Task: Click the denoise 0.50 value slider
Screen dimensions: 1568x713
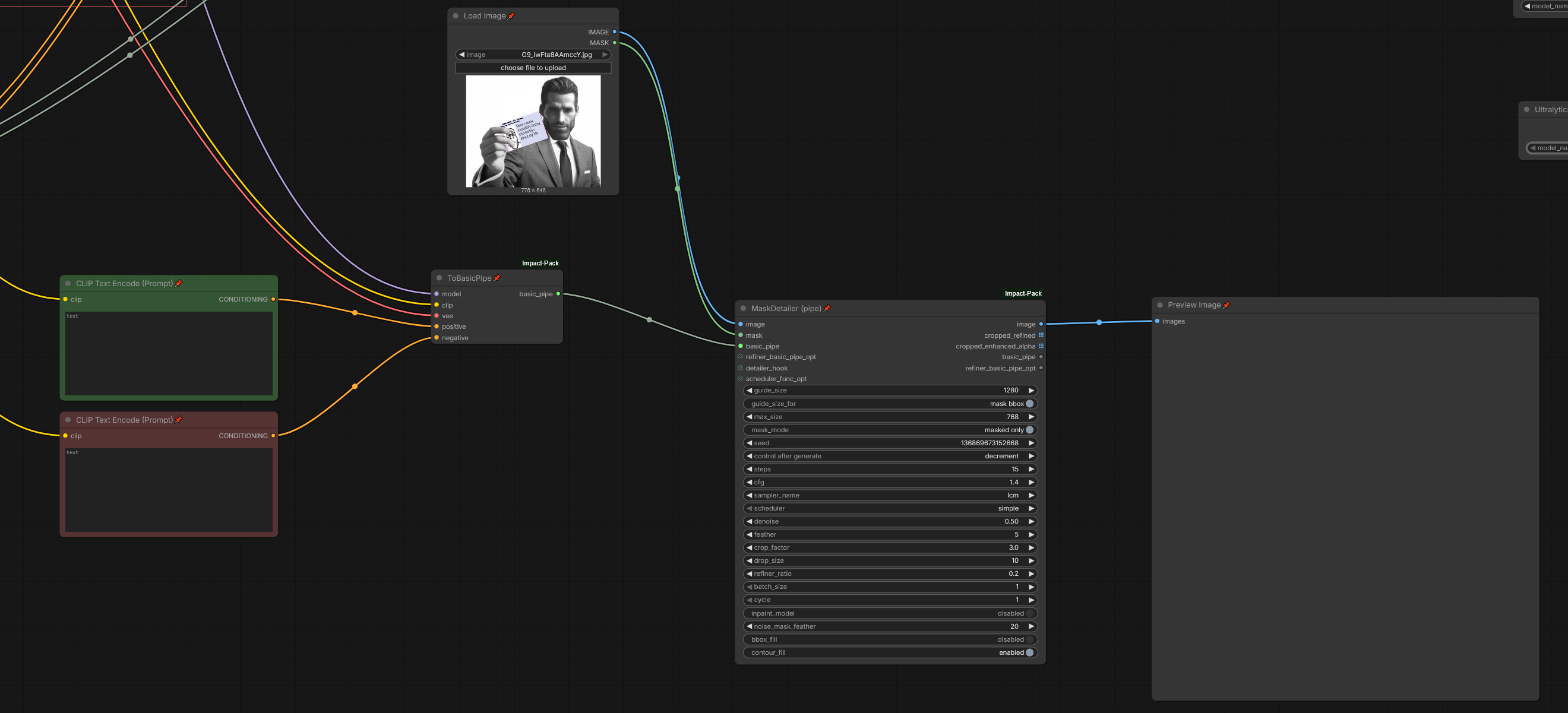Action: coord(890,521)
